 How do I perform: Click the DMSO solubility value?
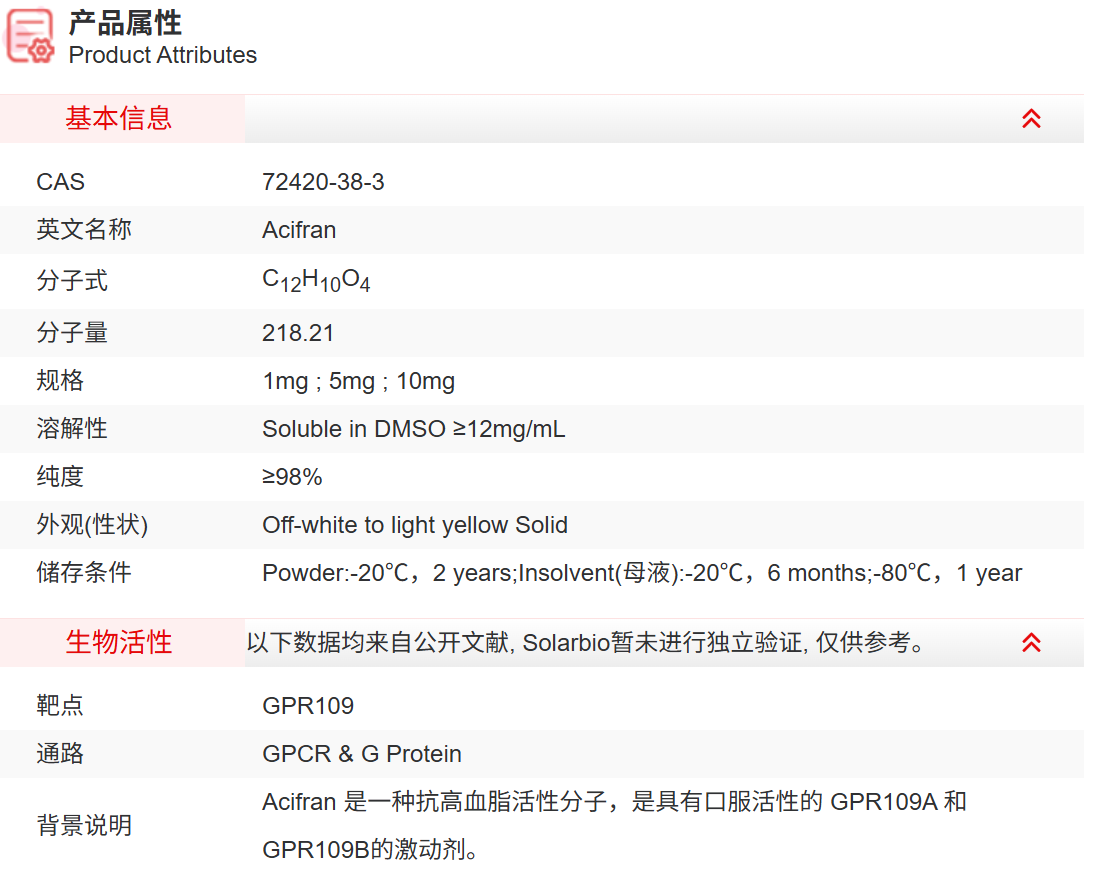[x=413, y=429]
